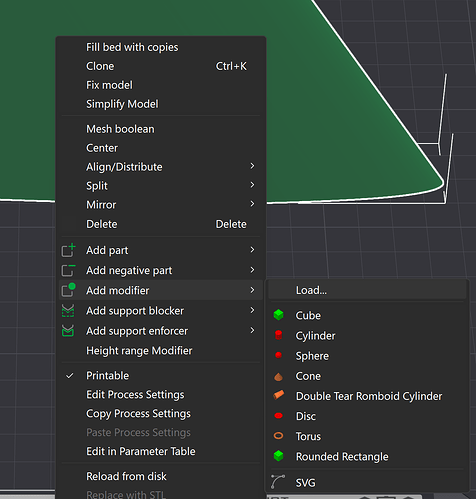Viewport: 476px width, 499px height.
Task: Open Simplify Model
Action: coord(160,104)
